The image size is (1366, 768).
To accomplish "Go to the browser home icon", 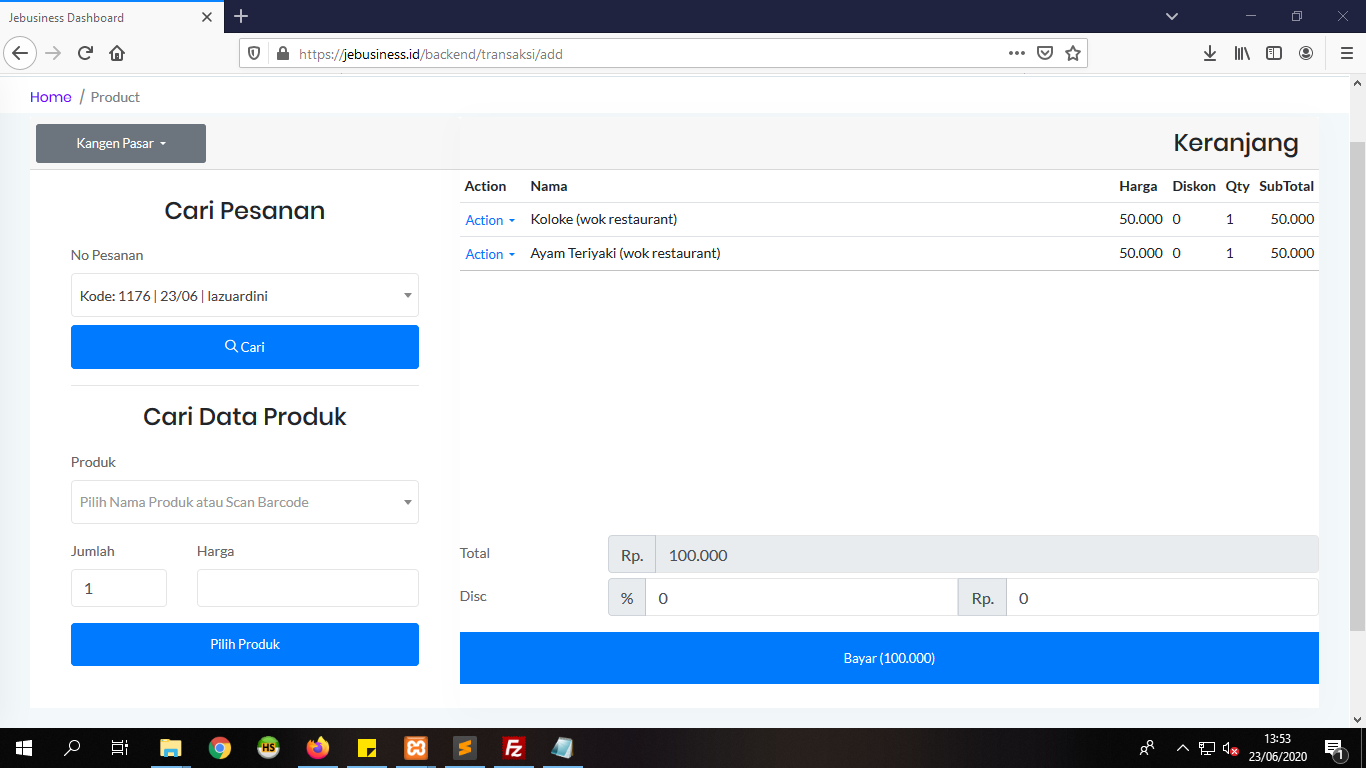I will (117, 53).
